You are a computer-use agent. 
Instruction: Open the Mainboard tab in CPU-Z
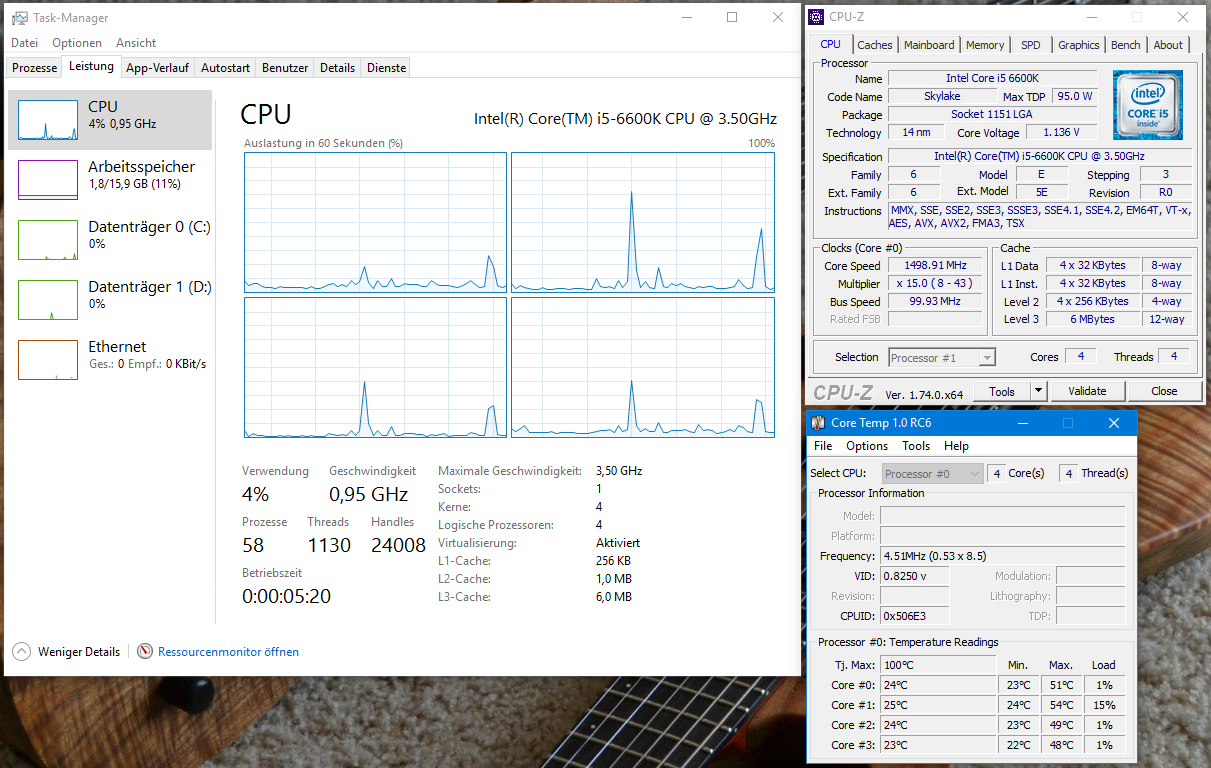coord(929,45)
